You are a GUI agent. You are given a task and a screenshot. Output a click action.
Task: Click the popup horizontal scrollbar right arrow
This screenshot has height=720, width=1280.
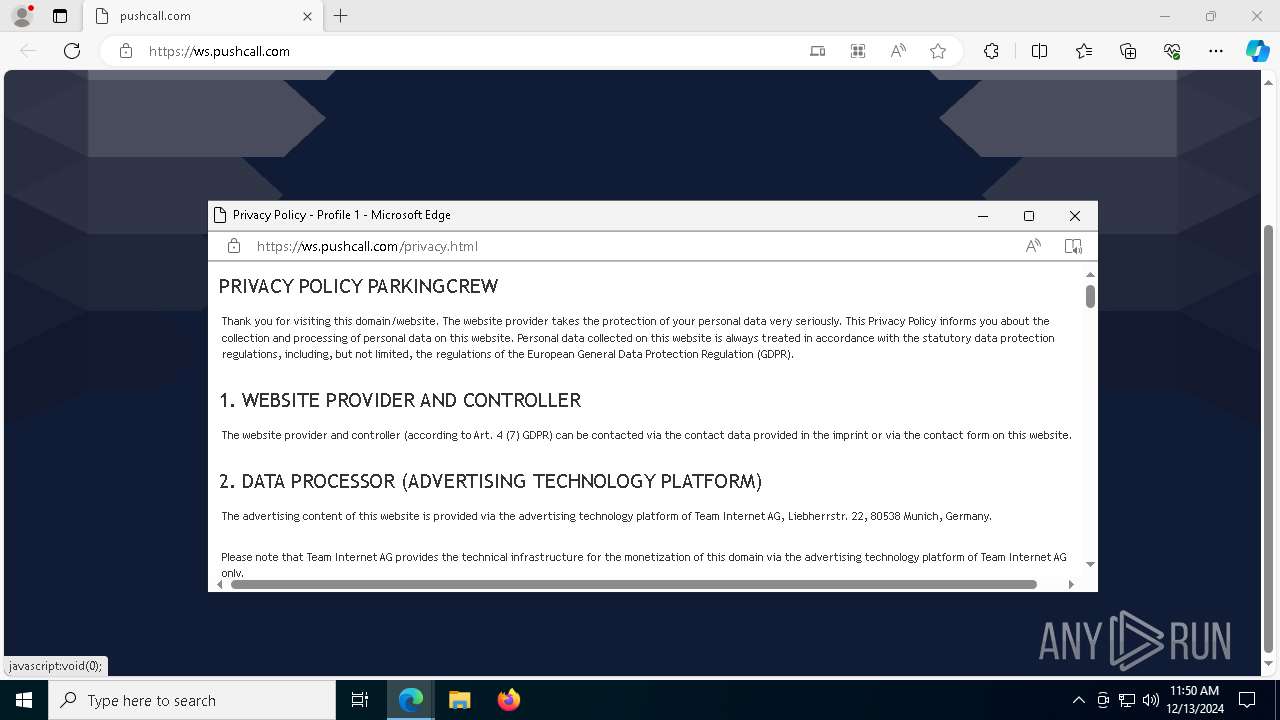(x=1071, y=584)
